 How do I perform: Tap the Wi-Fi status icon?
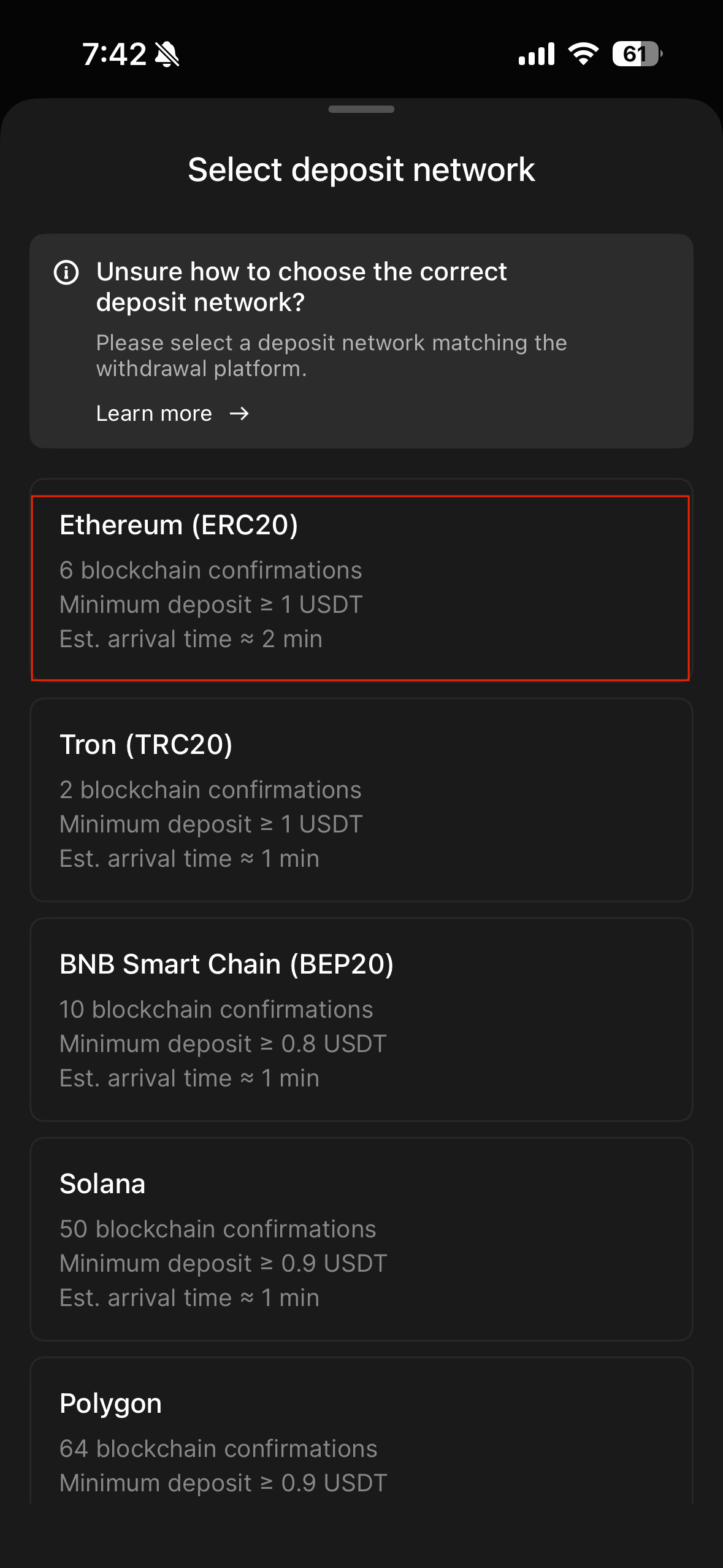pos(583,54)
